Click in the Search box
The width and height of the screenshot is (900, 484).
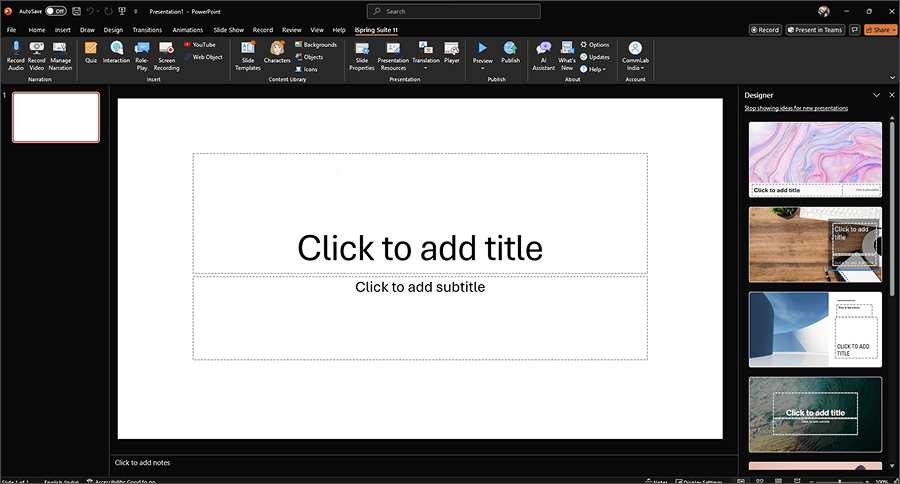pos(453,11)
